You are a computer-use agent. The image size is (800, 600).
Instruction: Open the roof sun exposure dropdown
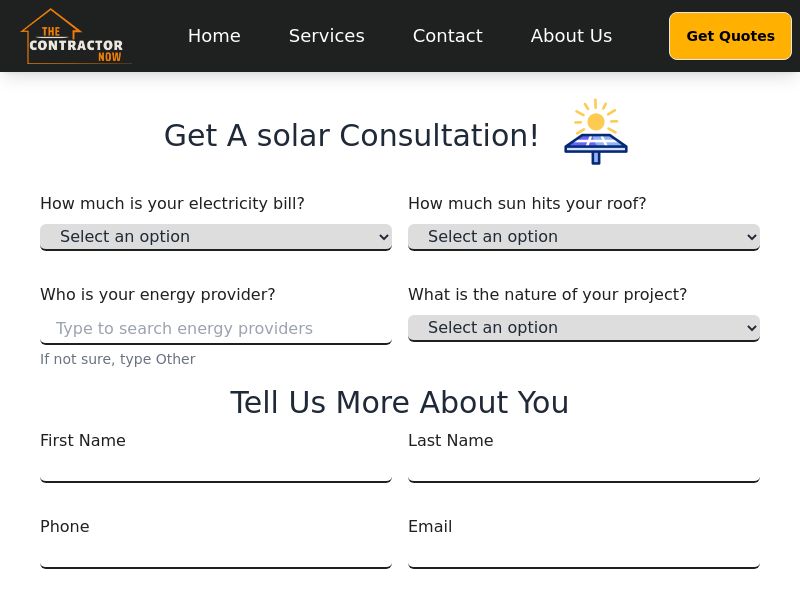tap(584, 236)
